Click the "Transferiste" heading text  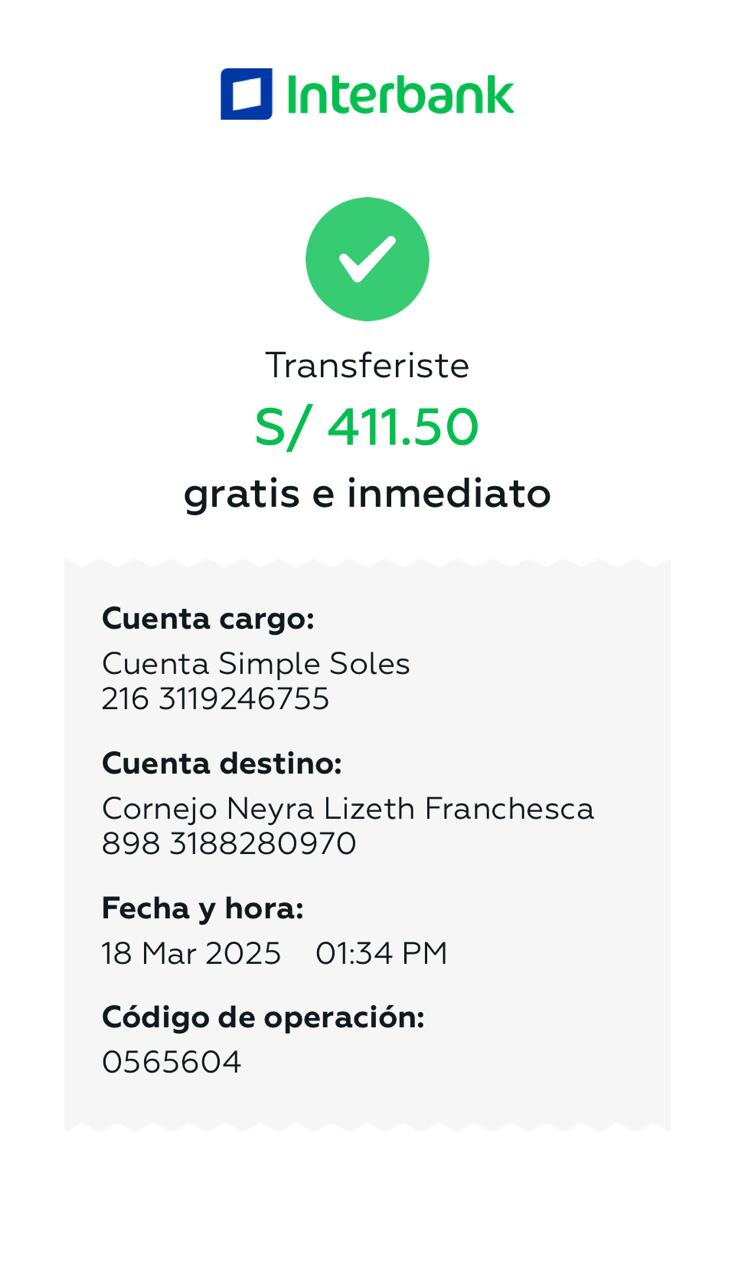pos(367,366)
